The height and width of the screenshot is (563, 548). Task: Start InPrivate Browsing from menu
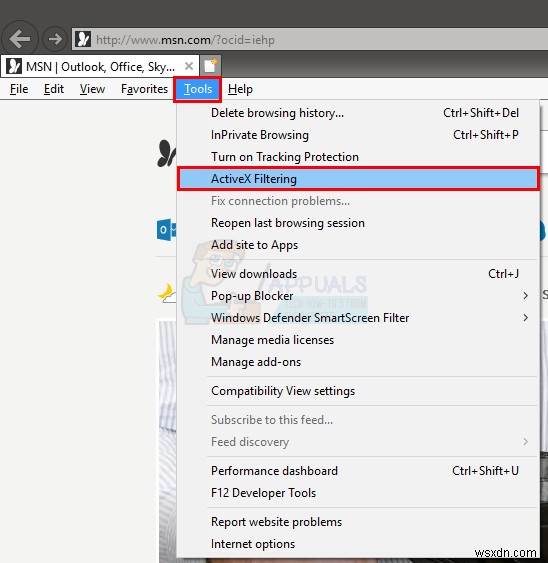[358, 135]
